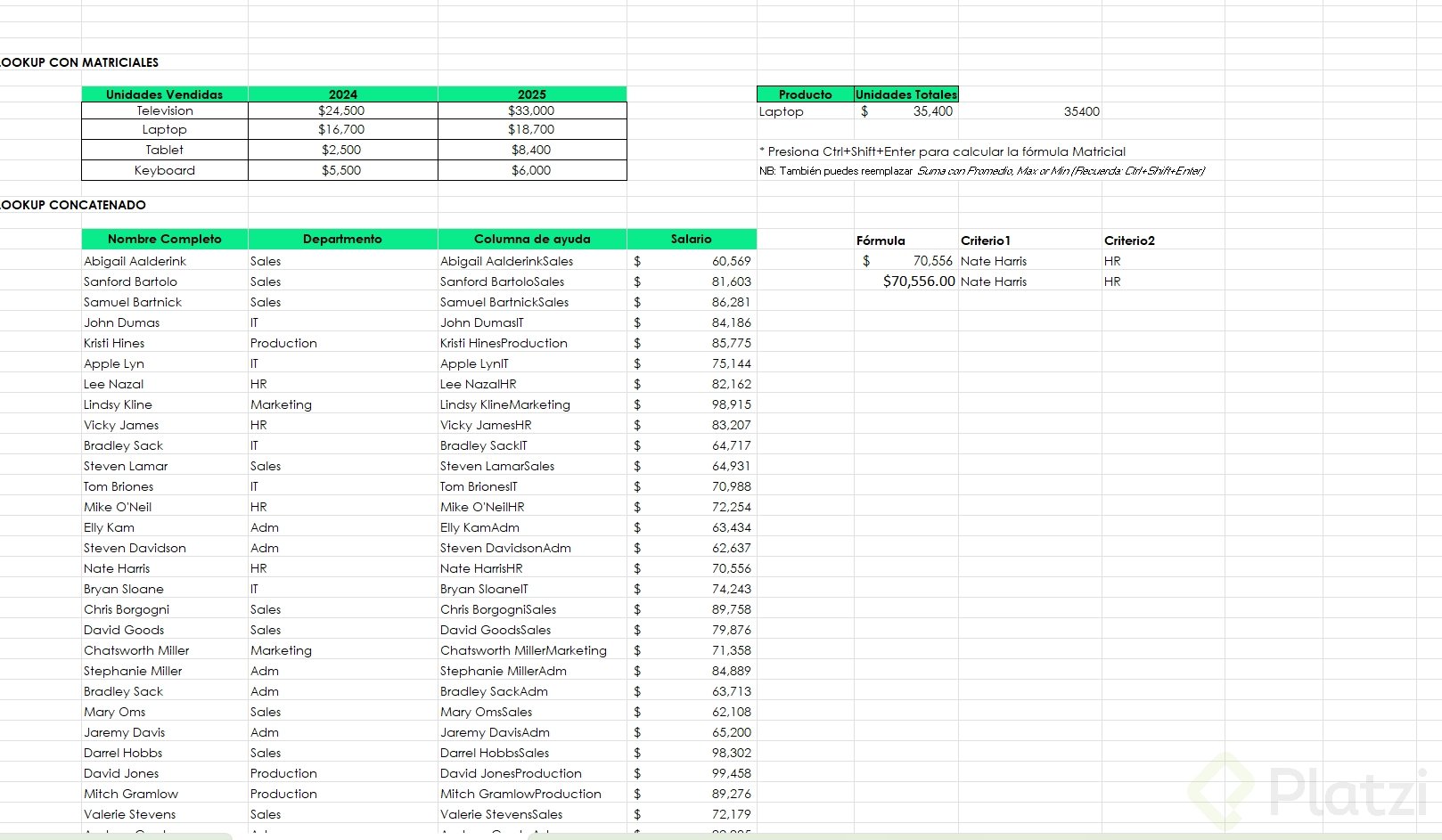Select the "Stephanie Miller" name cell
Screen dimensions: 1442x840
(165, 671)
